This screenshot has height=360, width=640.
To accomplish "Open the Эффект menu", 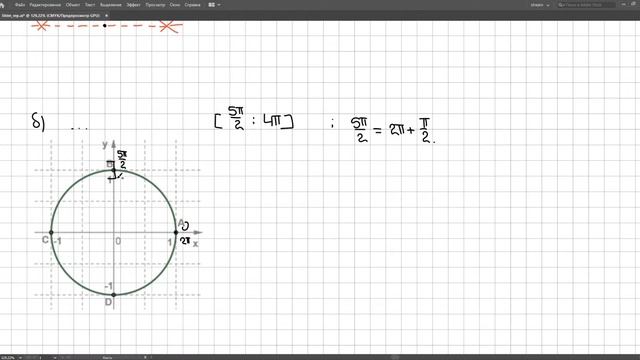I will point(133,5).
